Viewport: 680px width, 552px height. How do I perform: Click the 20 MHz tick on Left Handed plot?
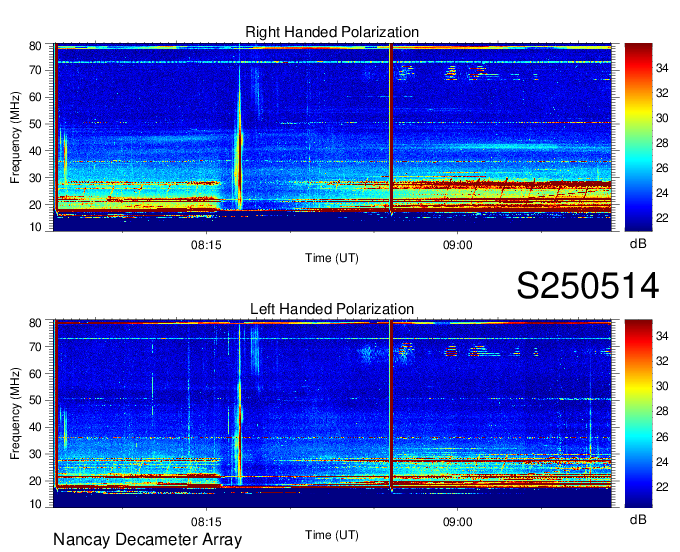(35, 481)
